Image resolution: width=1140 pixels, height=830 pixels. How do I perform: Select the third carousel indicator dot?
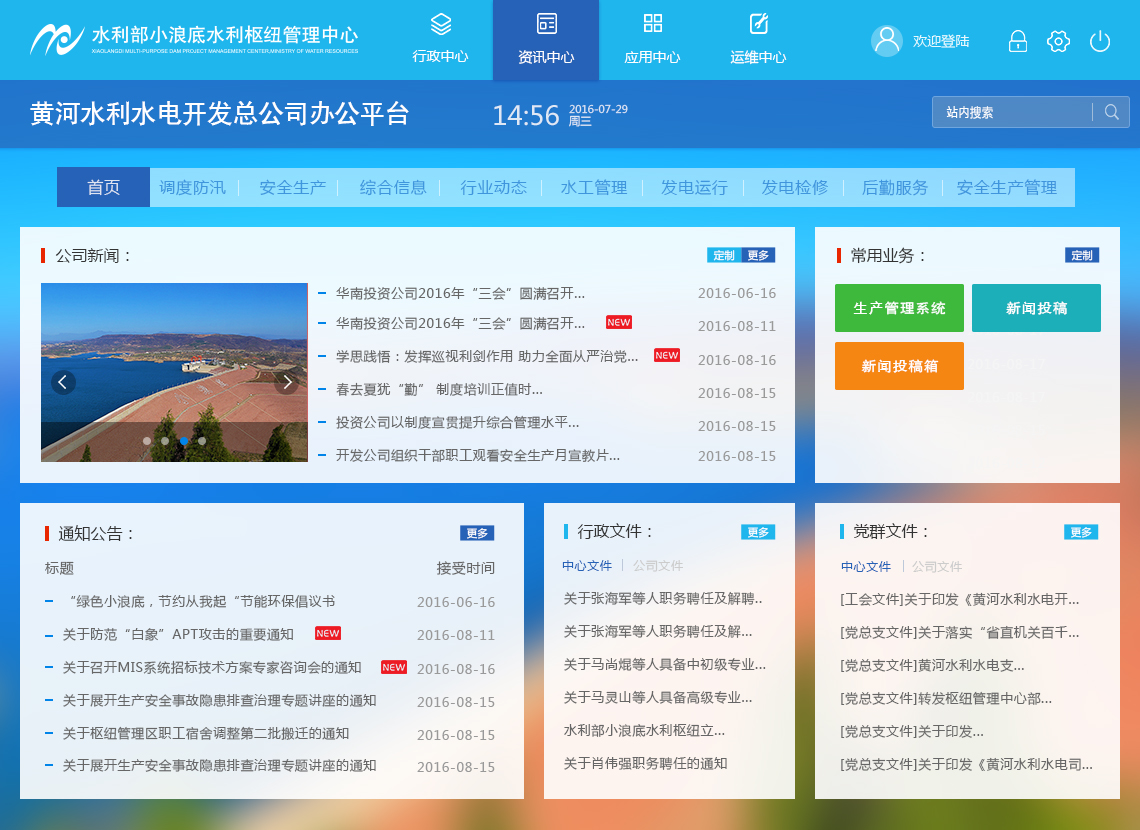(184, 440)
